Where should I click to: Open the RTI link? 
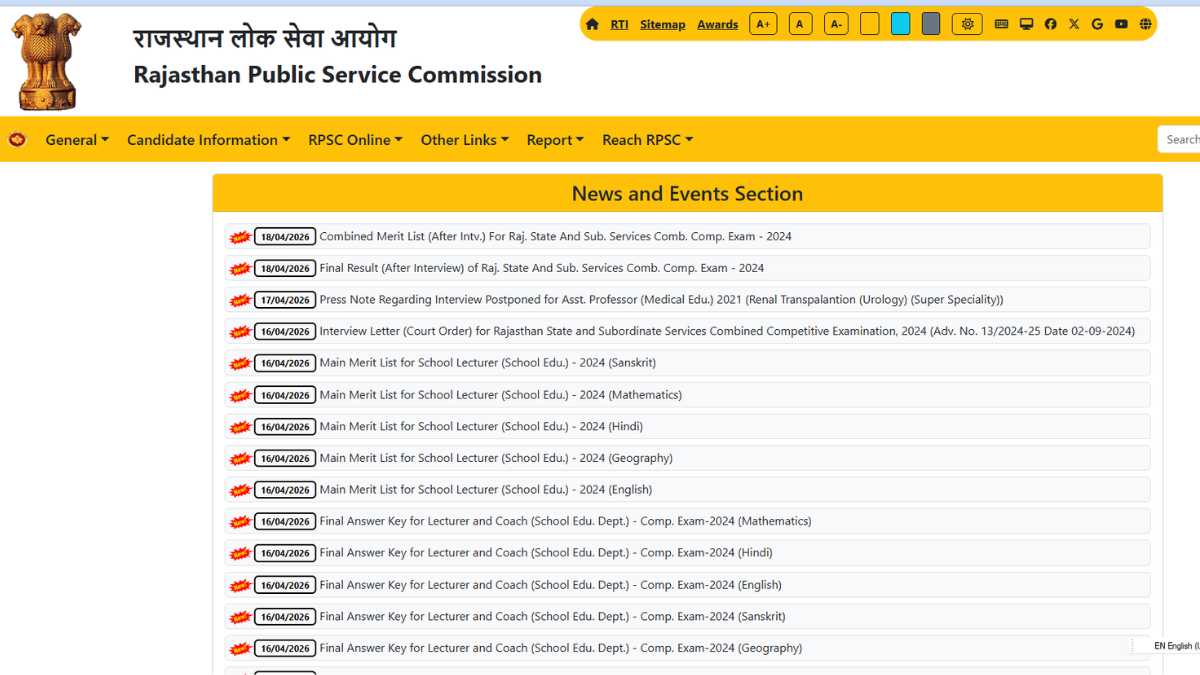pos(619,23)
